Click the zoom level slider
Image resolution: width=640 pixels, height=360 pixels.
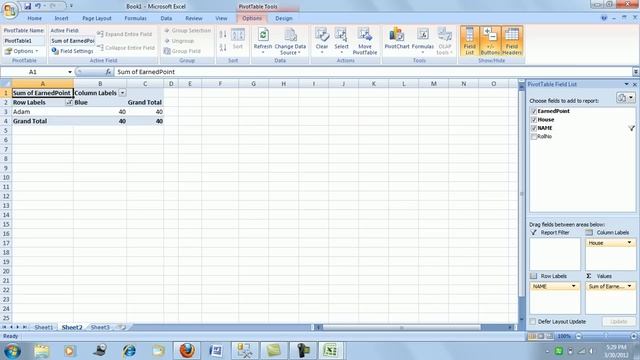[606, 336]
